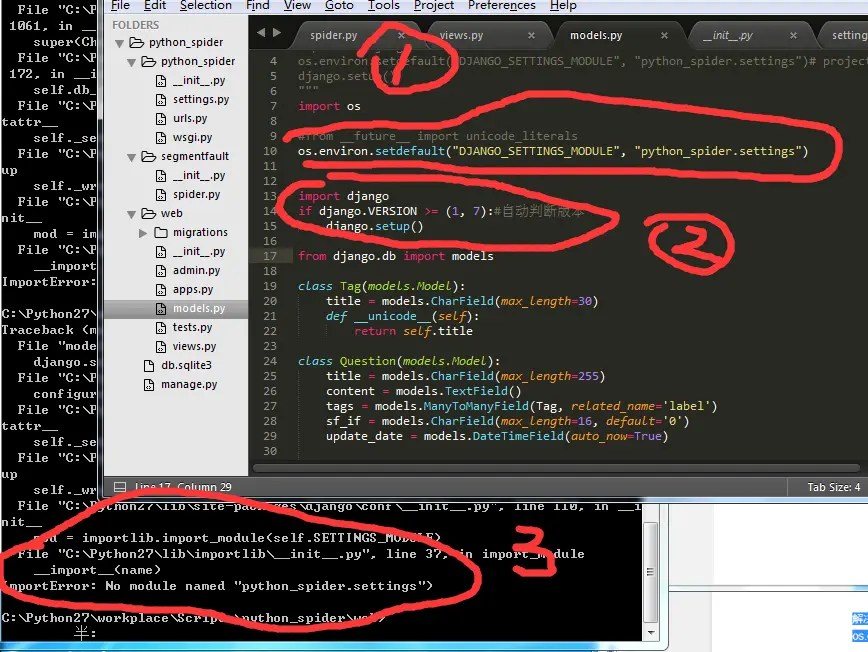Screen dimensions: 868x652
Task: Open apps.py in the sidebar
Action: tap(193, 289)
